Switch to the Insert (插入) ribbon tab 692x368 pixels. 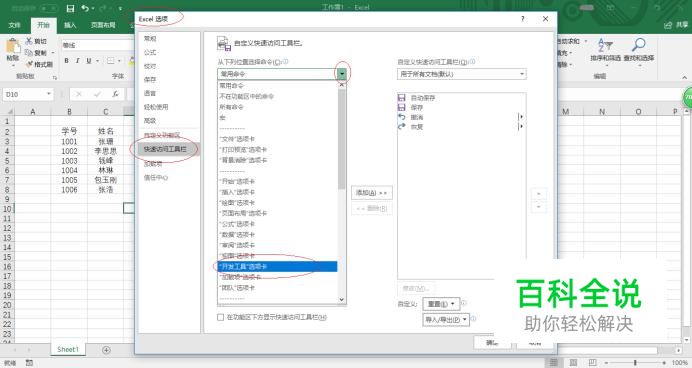(x=70, y=25)
